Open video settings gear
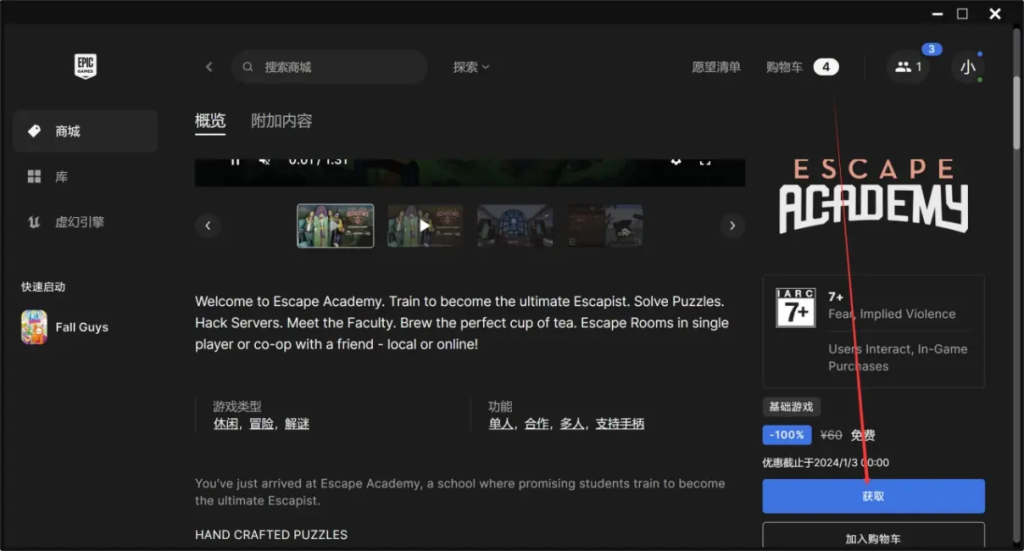The height and width of the screenshot is (551, 1024). click(x=676, y=161)
